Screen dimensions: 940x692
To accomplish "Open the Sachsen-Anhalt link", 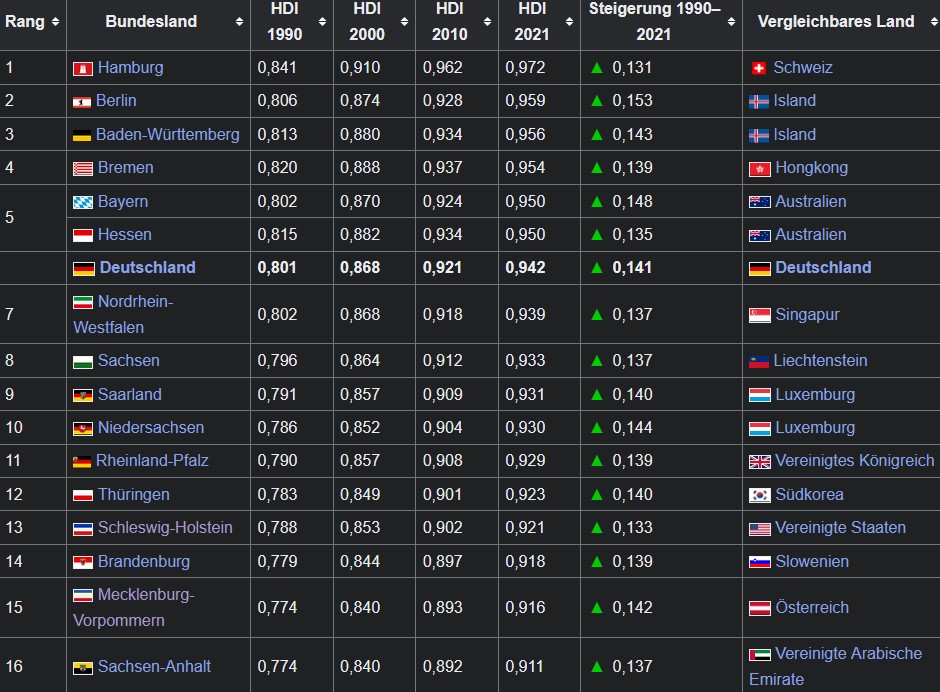I will (154, 666).
